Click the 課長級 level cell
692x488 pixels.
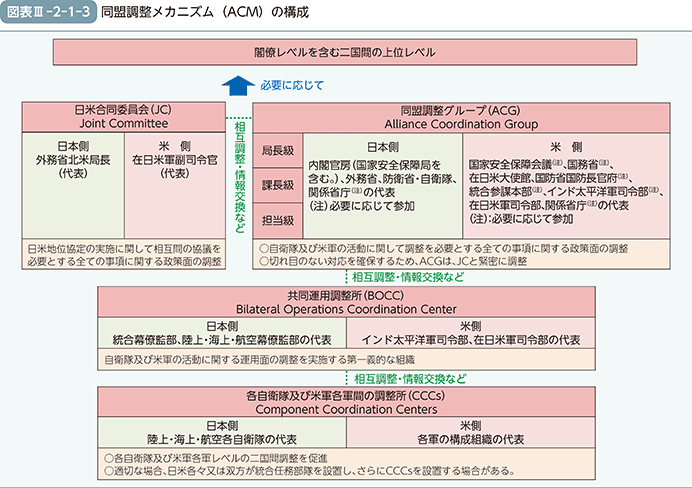[x=278, y=185]
